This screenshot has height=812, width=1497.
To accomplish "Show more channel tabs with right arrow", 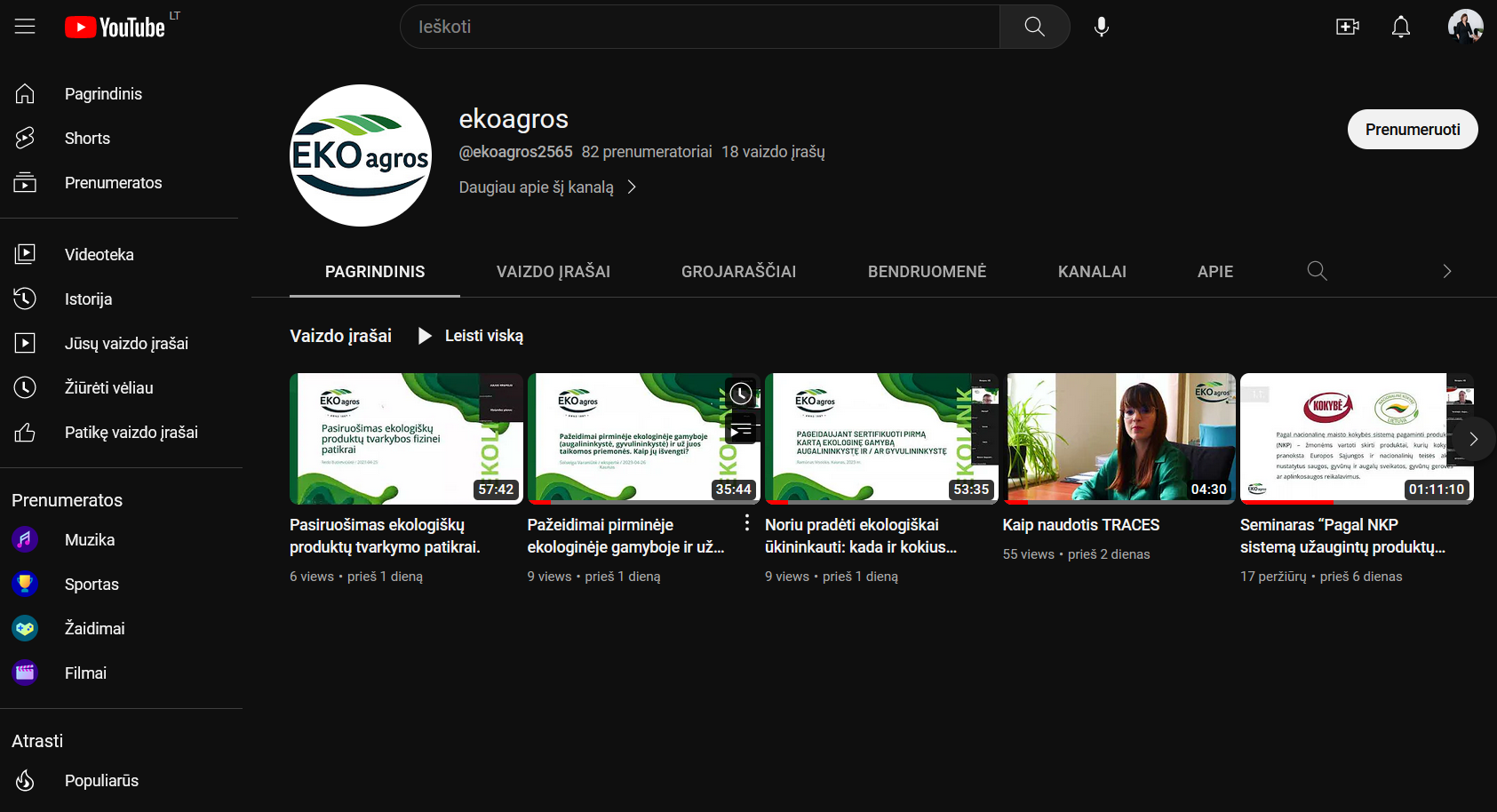I will (1446, 271).
